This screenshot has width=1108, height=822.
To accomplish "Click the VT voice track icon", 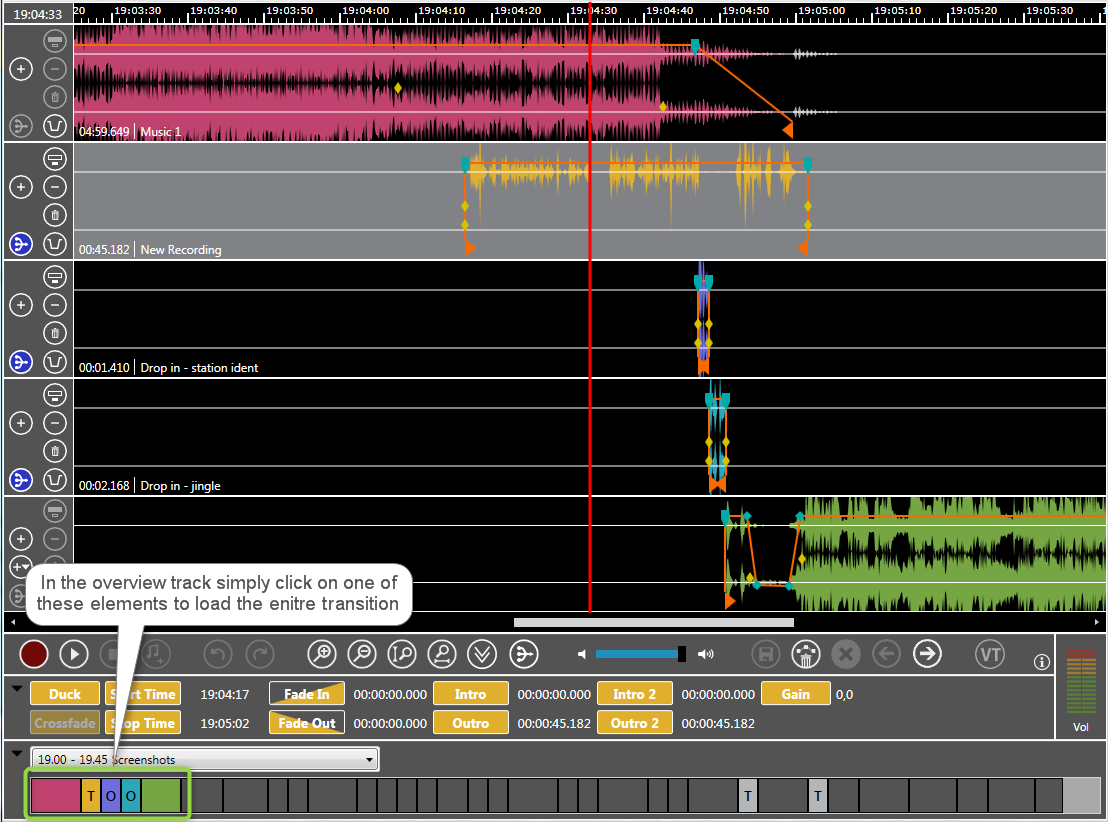I will tap(989, 655).
